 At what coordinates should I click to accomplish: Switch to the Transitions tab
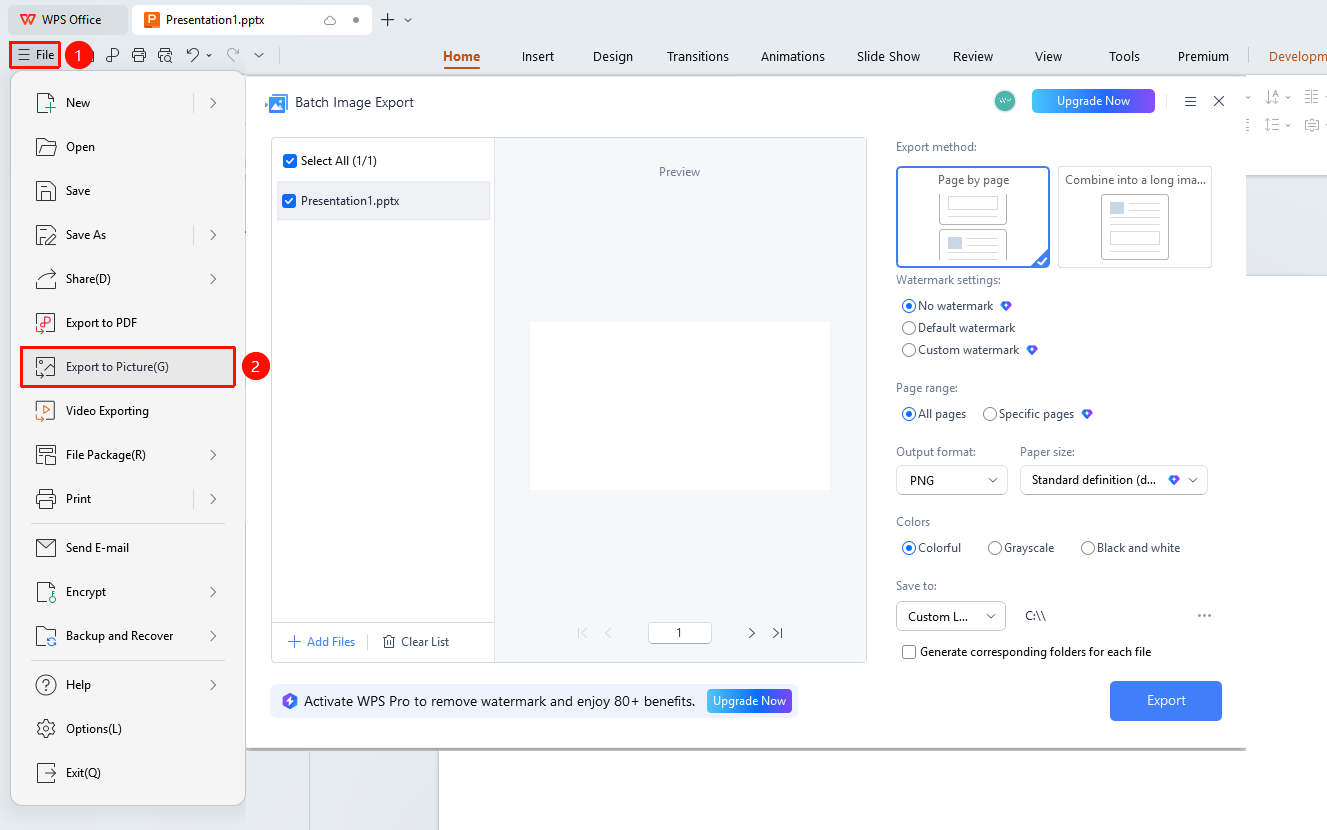pos(698,56)
